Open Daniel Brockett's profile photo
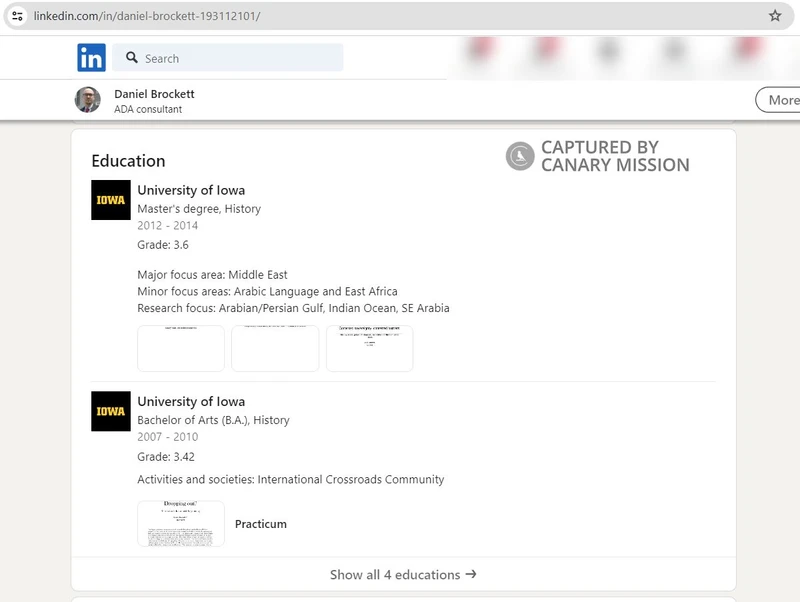The width and height of the screenshot is (800, 602). (88, 99)
